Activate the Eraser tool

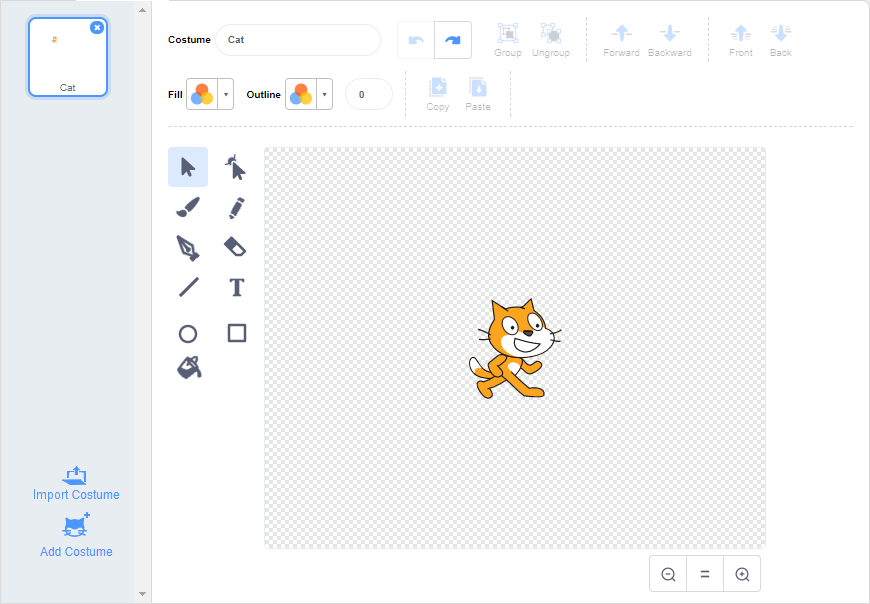[236, 247]
